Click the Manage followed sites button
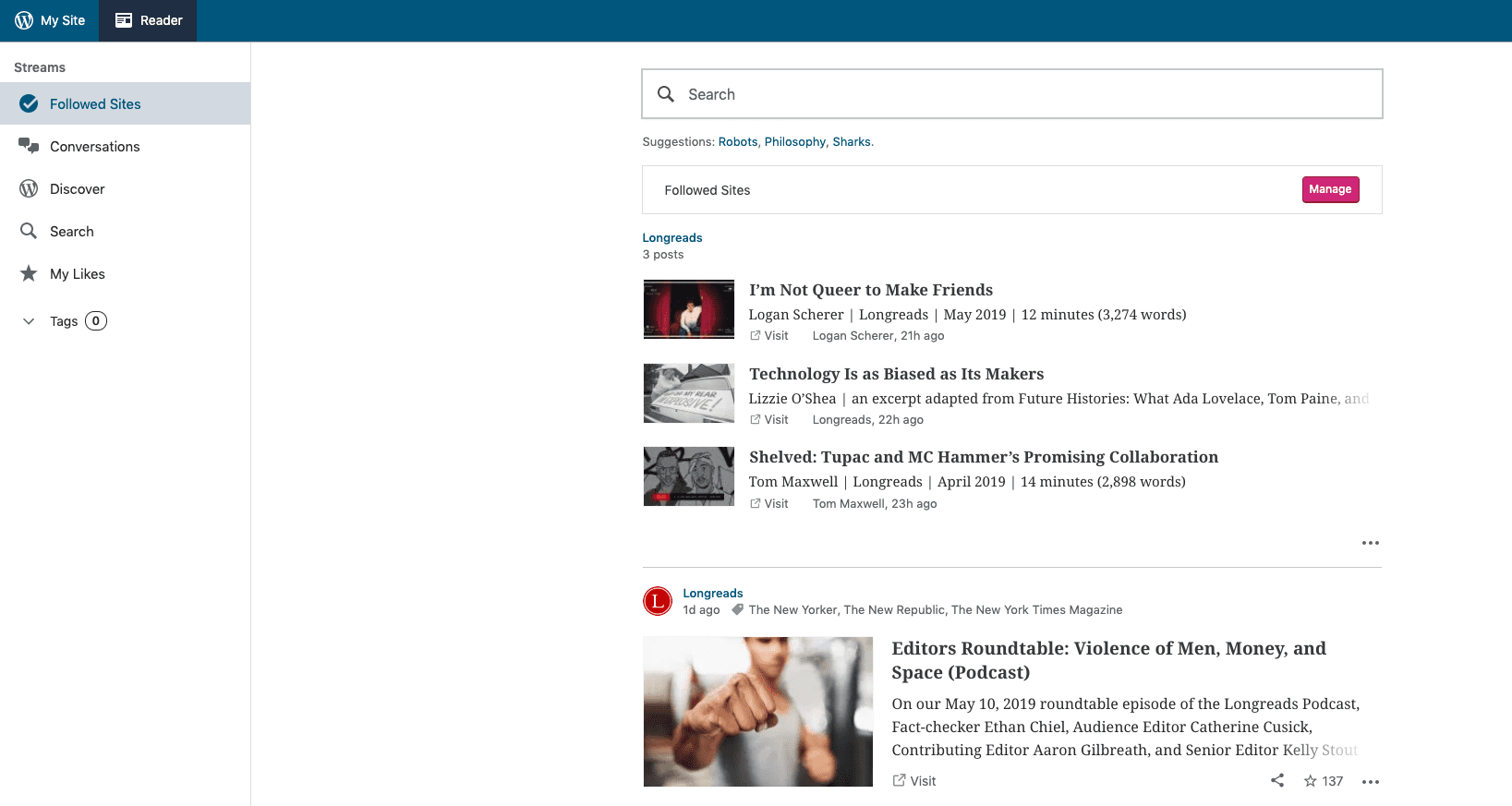The height and width of the screenshot is (806, 1512). point(1330,189)
